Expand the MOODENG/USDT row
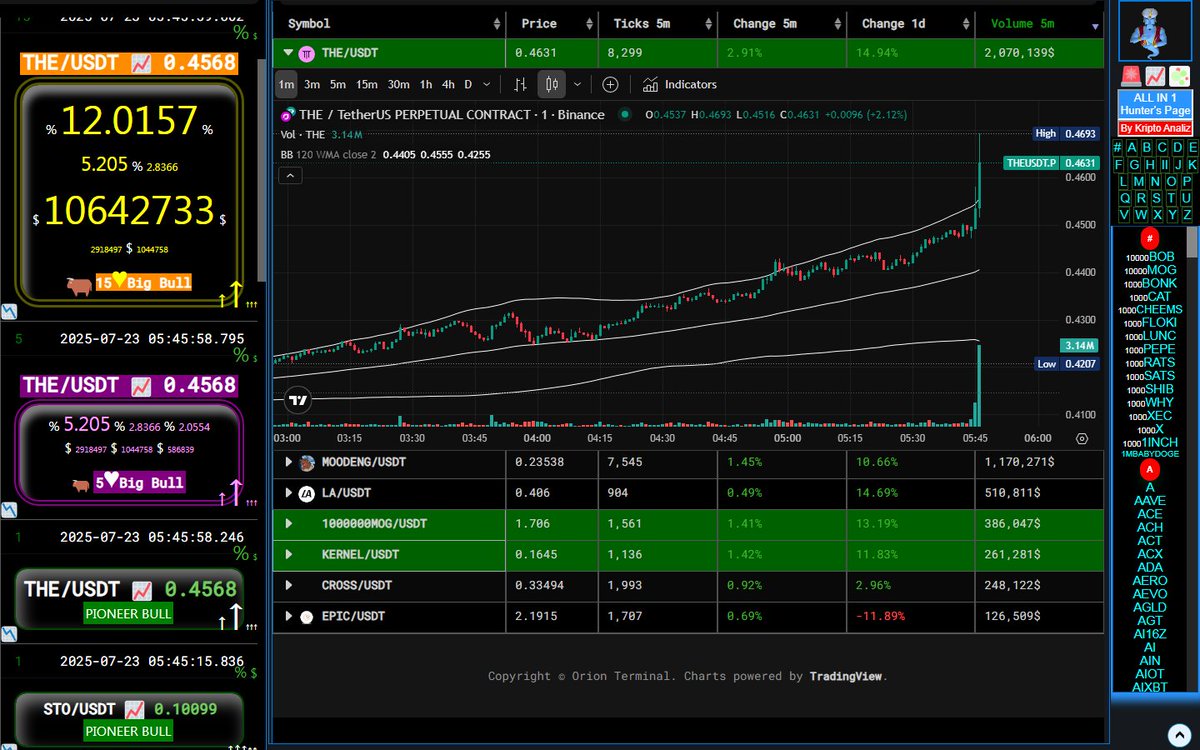 coord(289,463)
